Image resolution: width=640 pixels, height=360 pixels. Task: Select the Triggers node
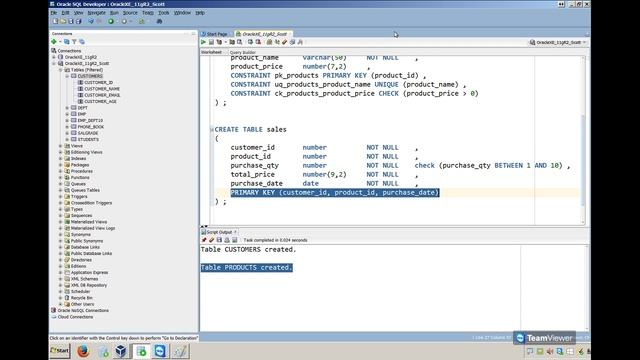point(79,196)
